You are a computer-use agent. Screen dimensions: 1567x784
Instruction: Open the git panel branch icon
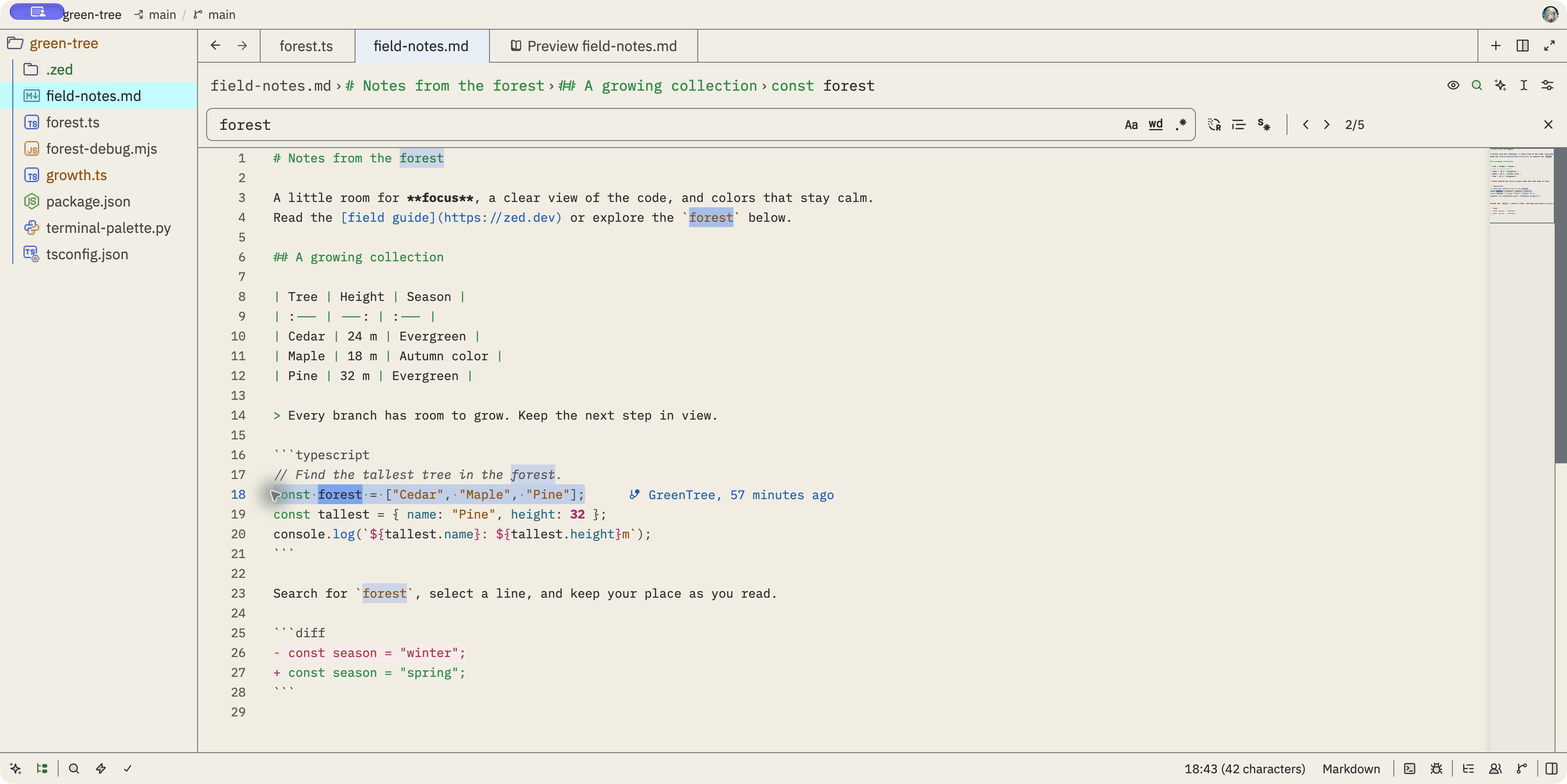coord(1522,769)
